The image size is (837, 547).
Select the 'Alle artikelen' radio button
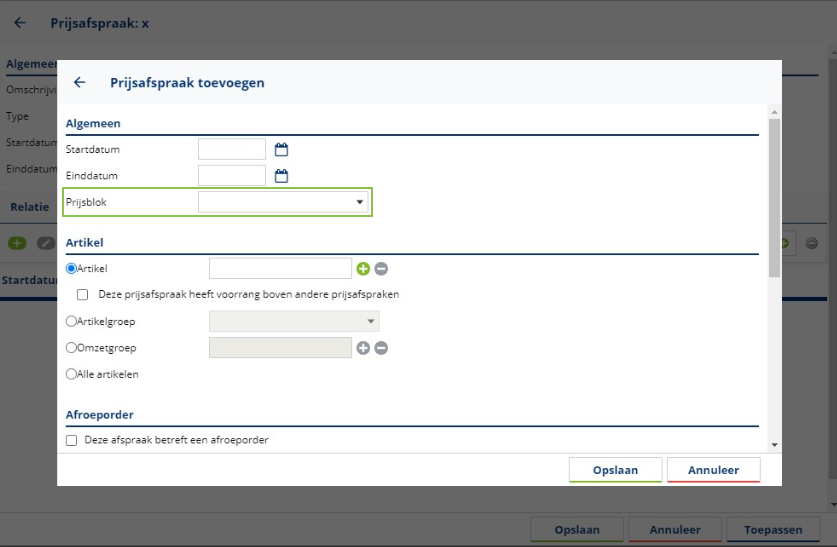point(71,374)
